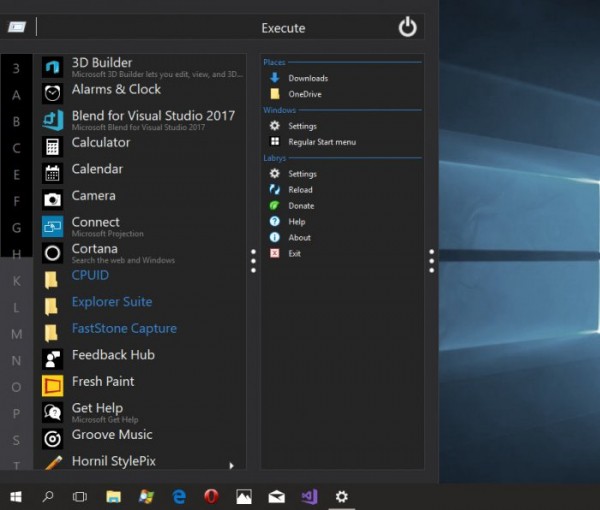The width and height of the screenshot is (600, 510).
Task: Open the Hornil StylePix pencil icon
Action: [x=53, y=462]
